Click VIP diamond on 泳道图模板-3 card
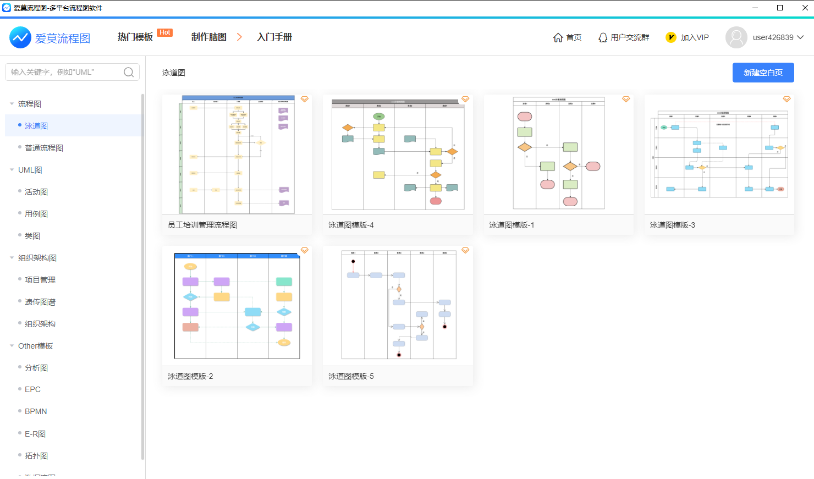The image size is (814, 479). [x=786, y=99]
